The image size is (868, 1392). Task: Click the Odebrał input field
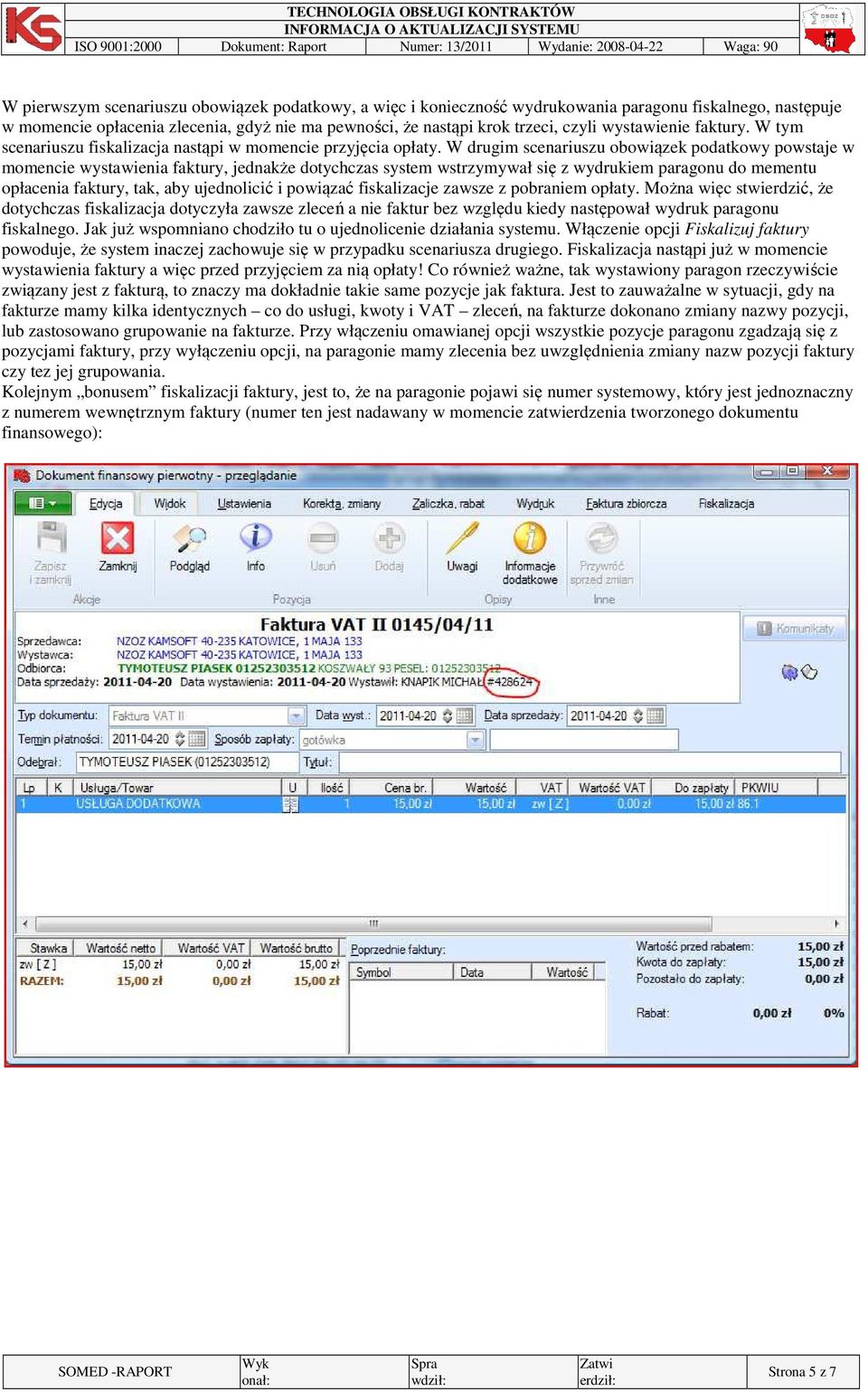point(187,762)
